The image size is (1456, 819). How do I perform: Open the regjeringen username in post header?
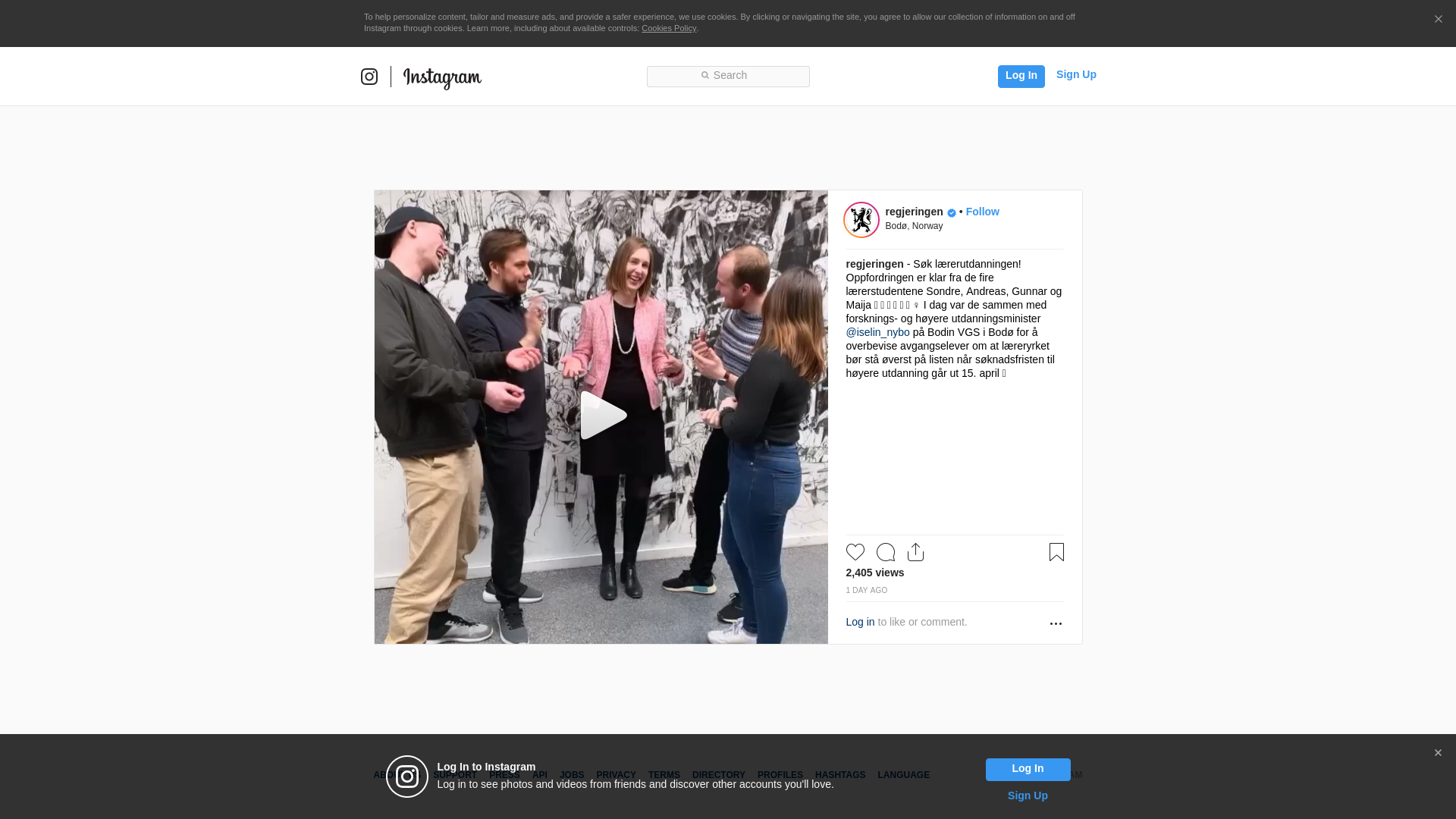click(914, 212)
